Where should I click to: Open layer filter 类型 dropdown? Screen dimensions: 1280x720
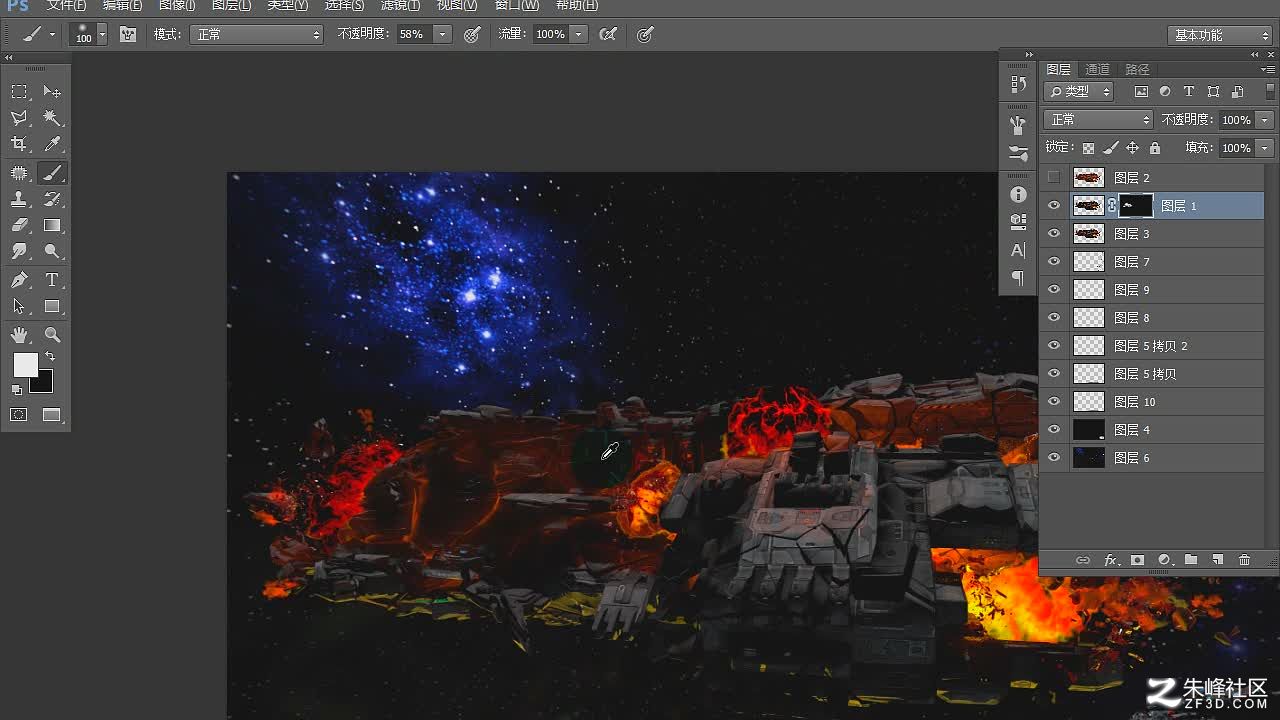pos(1079,91)
